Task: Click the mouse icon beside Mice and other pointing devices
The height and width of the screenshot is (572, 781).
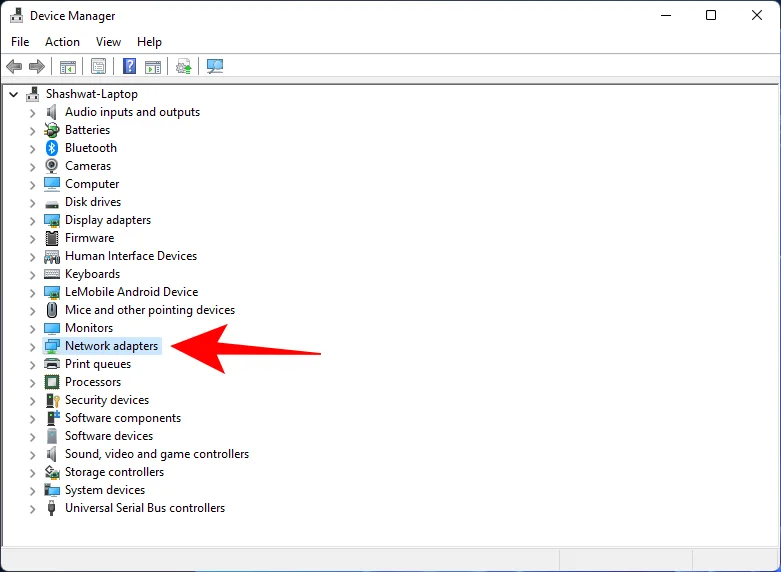Action: (52, 310)
